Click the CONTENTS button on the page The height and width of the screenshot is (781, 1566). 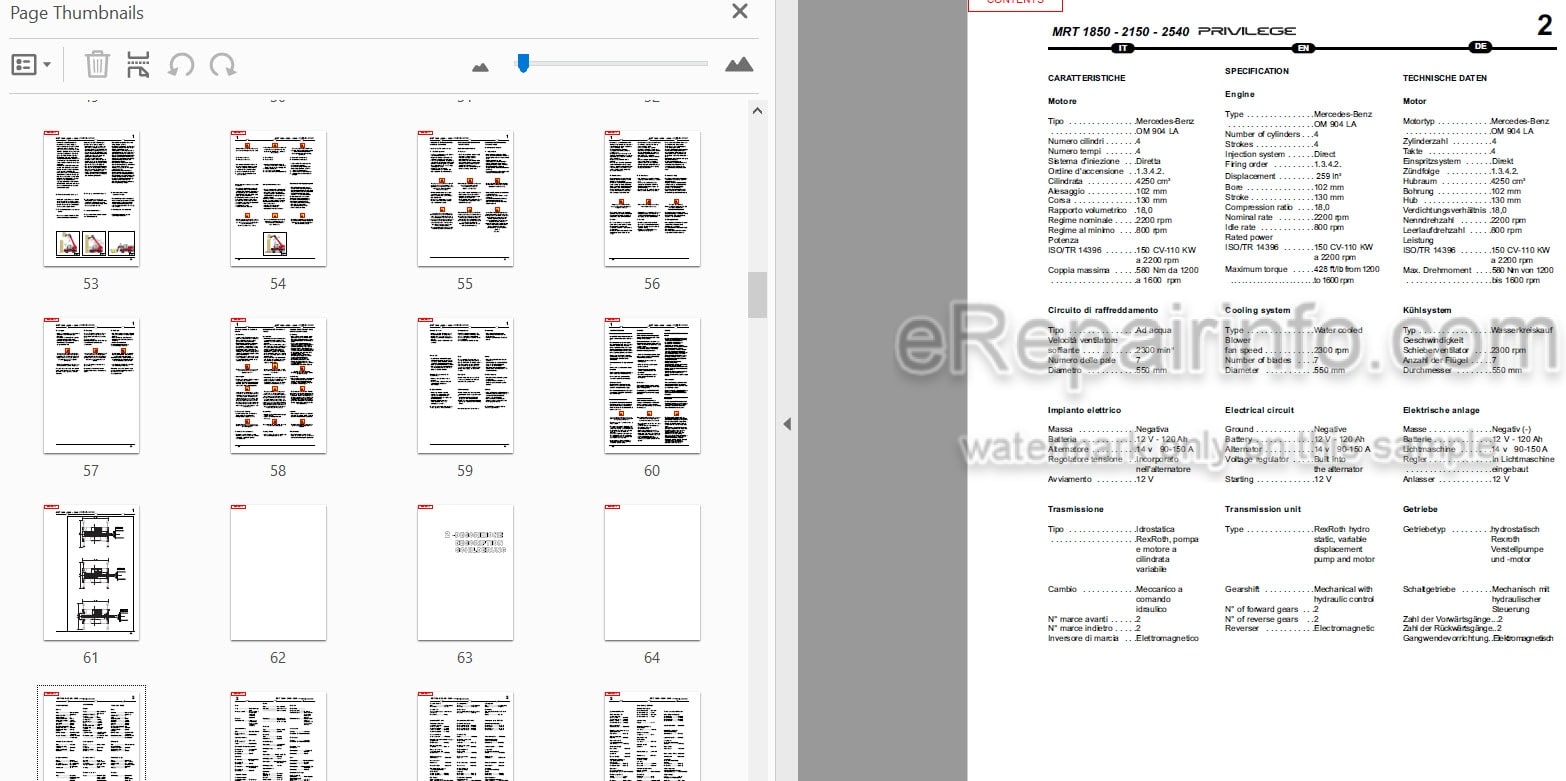click(x=1015, y=4)
